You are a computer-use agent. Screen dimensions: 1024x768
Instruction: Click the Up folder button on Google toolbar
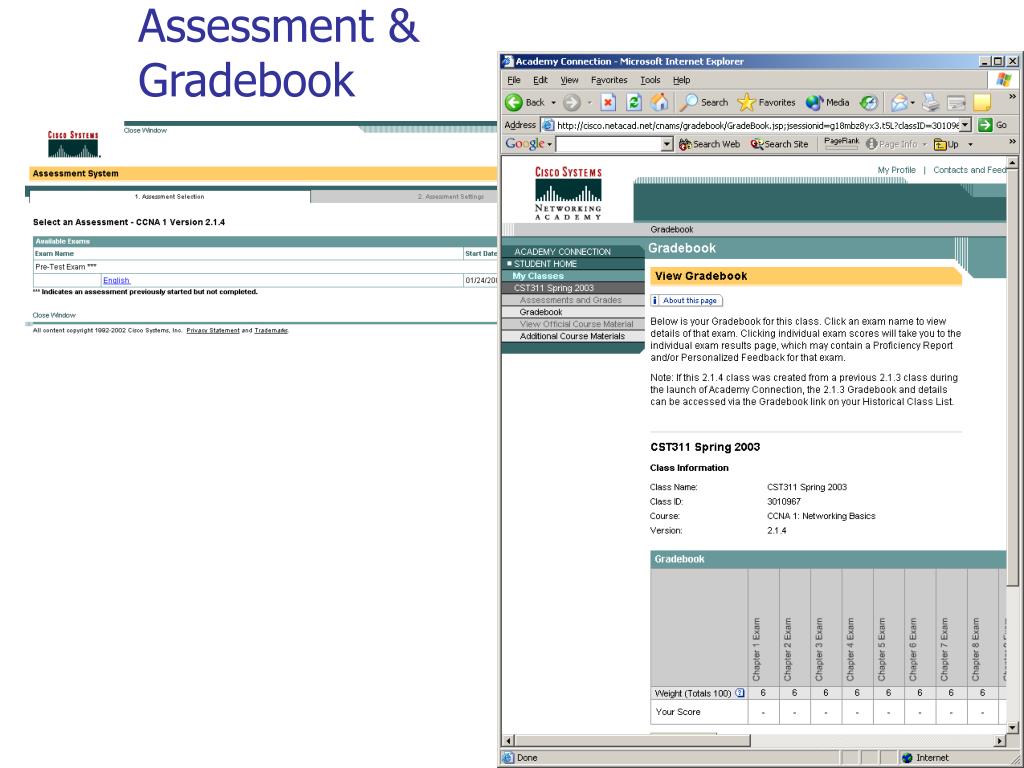coord(946,144)
